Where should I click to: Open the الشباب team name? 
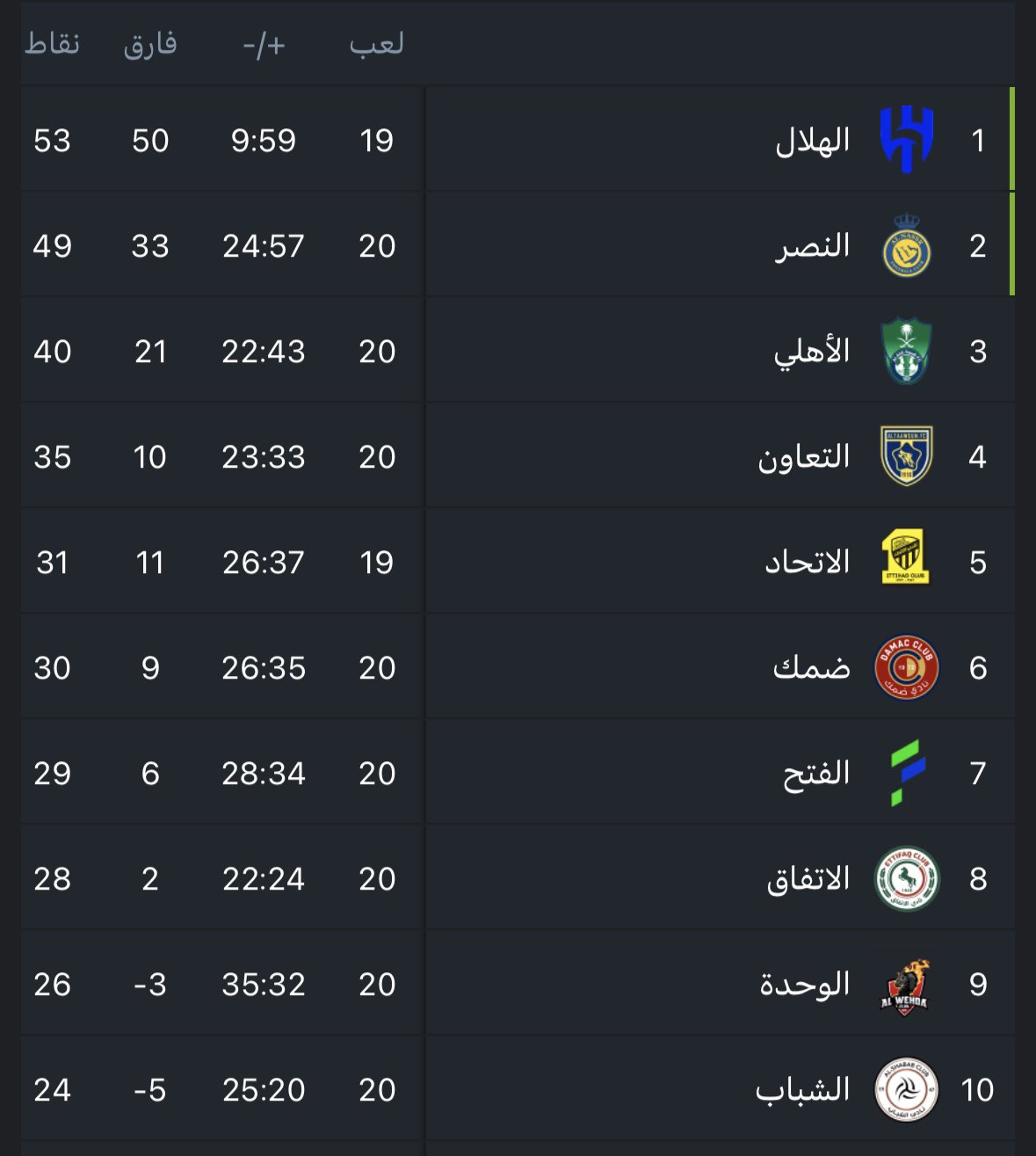click(803, 1091)
